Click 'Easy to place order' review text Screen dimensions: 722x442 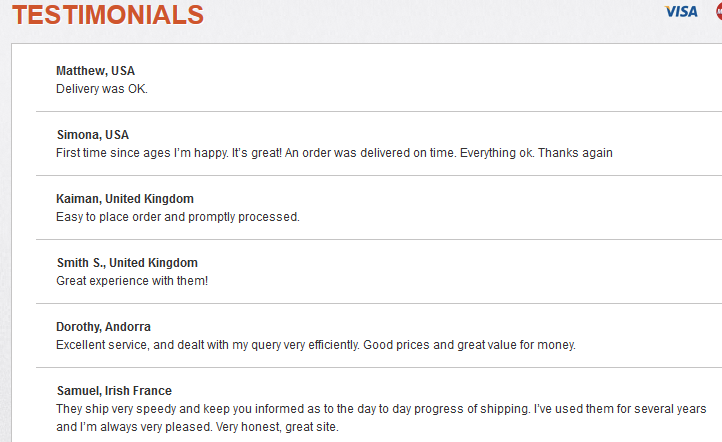tap(178, 217)
